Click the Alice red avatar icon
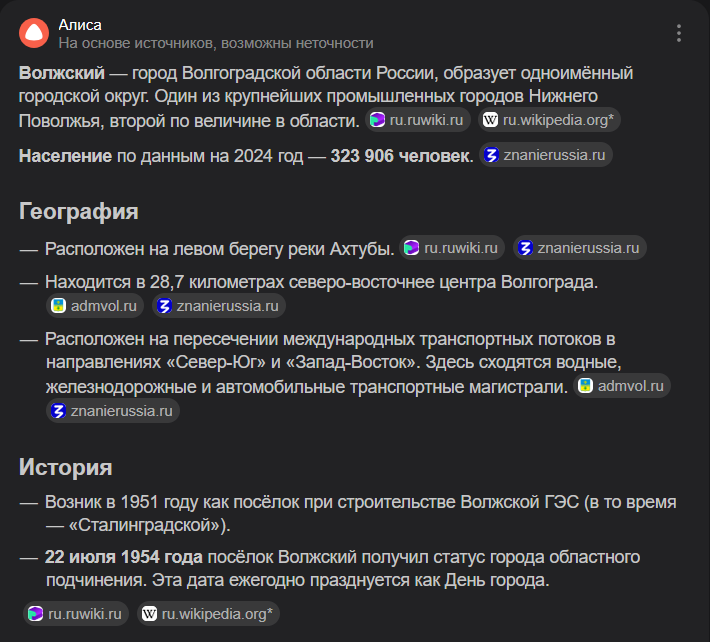 (x=33, y=33)
